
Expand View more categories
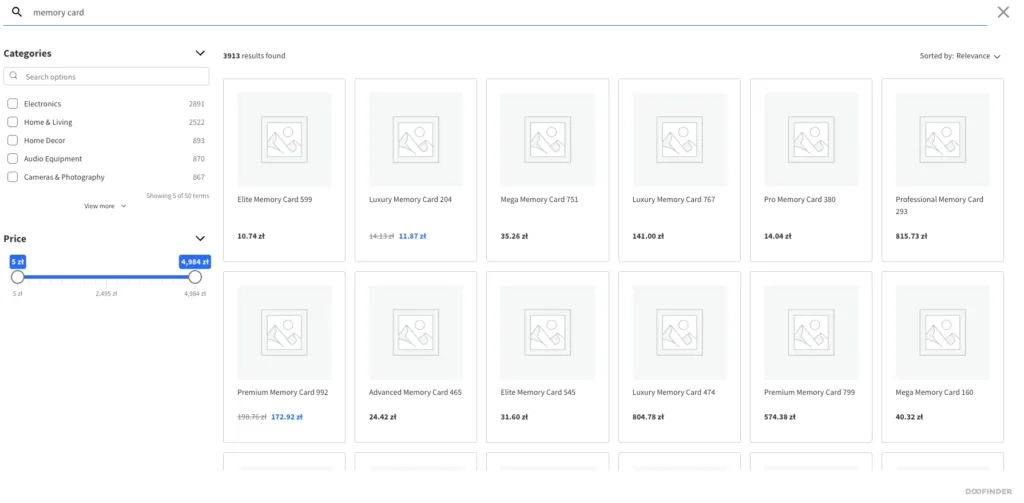(105, 206)
